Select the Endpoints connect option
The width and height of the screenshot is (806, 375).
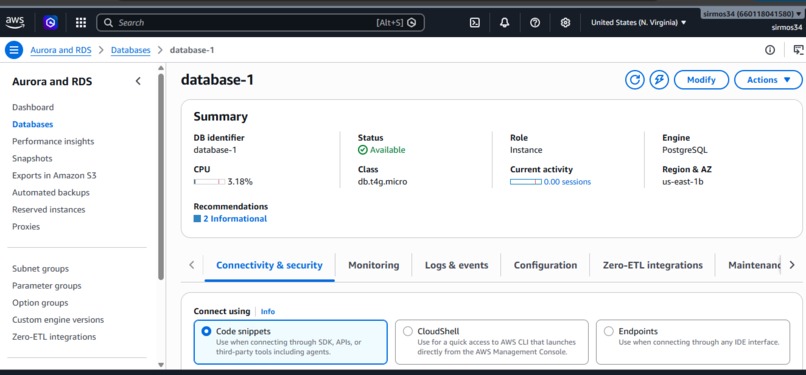click(692, 342)
